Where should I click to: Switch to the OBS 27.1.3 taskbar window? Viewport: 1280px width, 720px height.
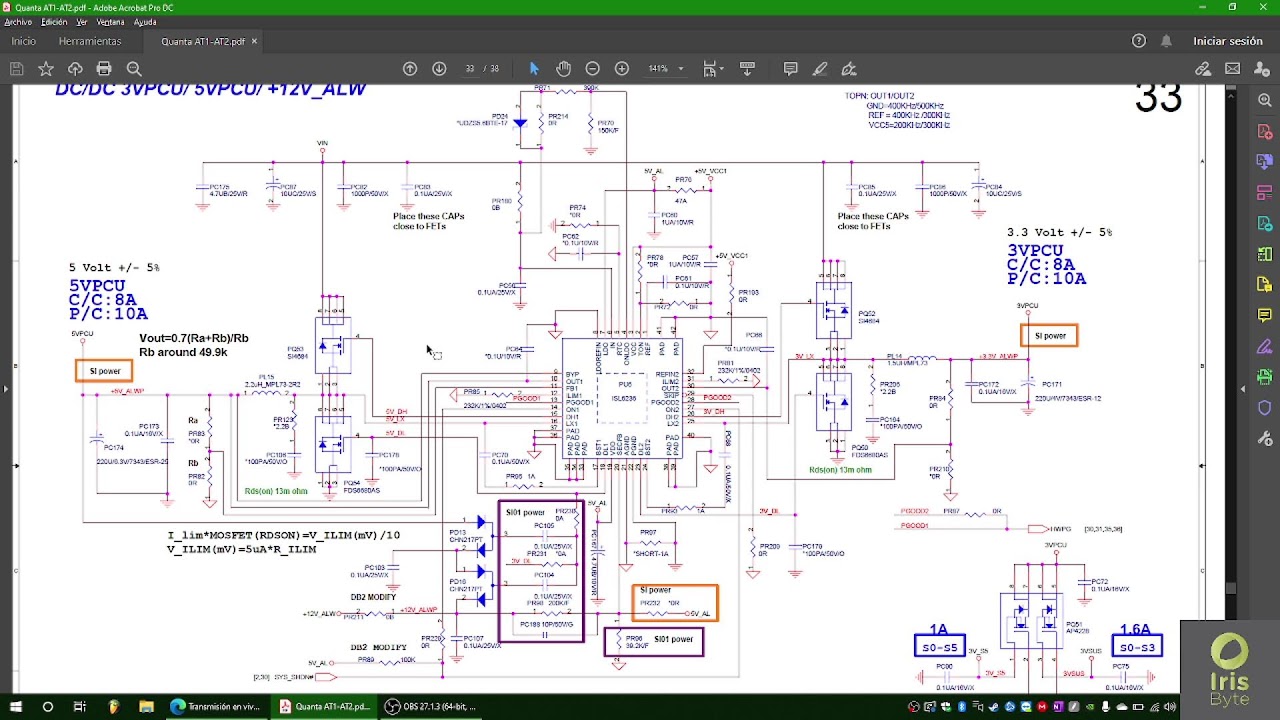click(432, 706)
